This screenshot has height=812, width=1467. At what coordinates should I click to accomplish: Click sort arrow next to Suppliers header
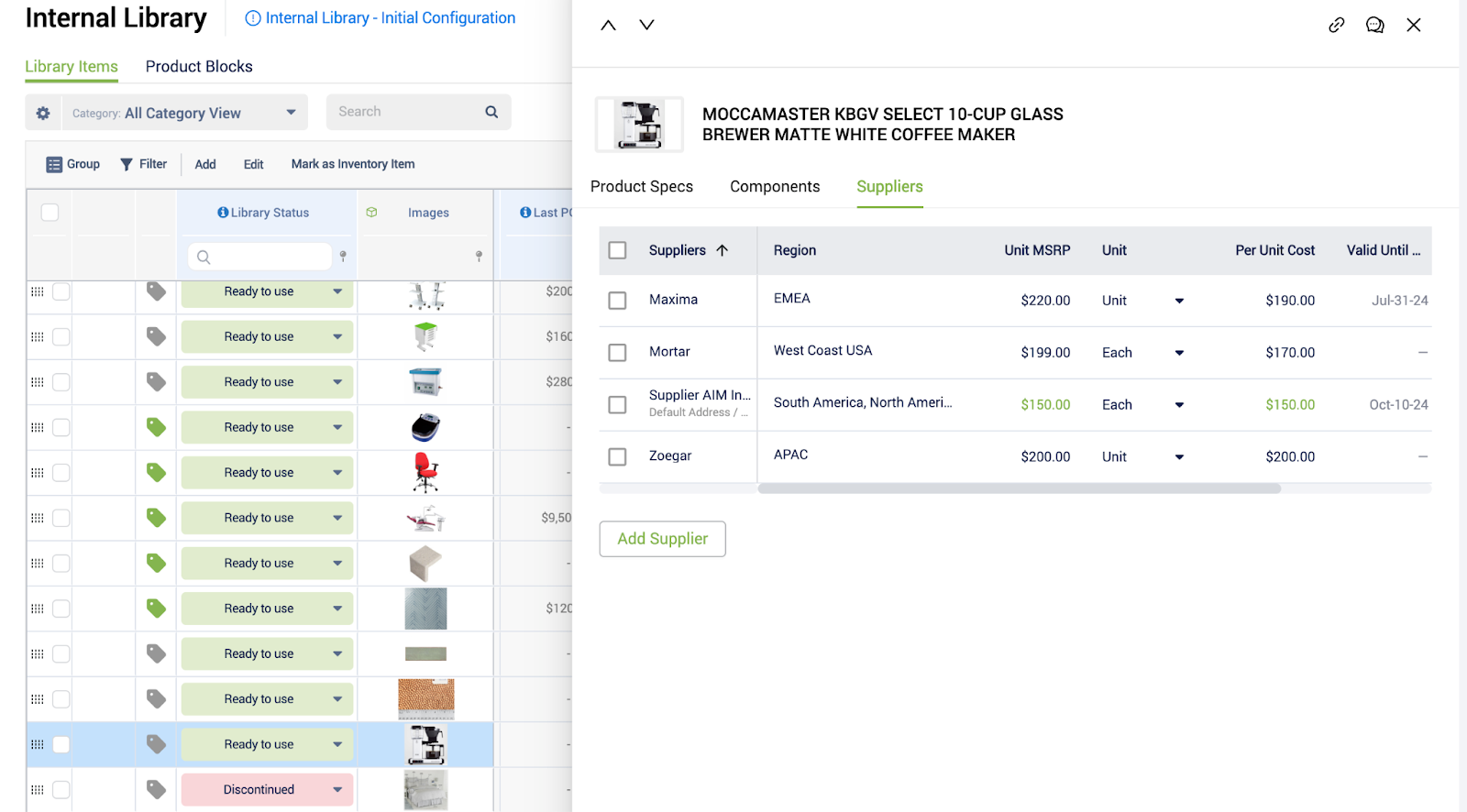(722, 250)
